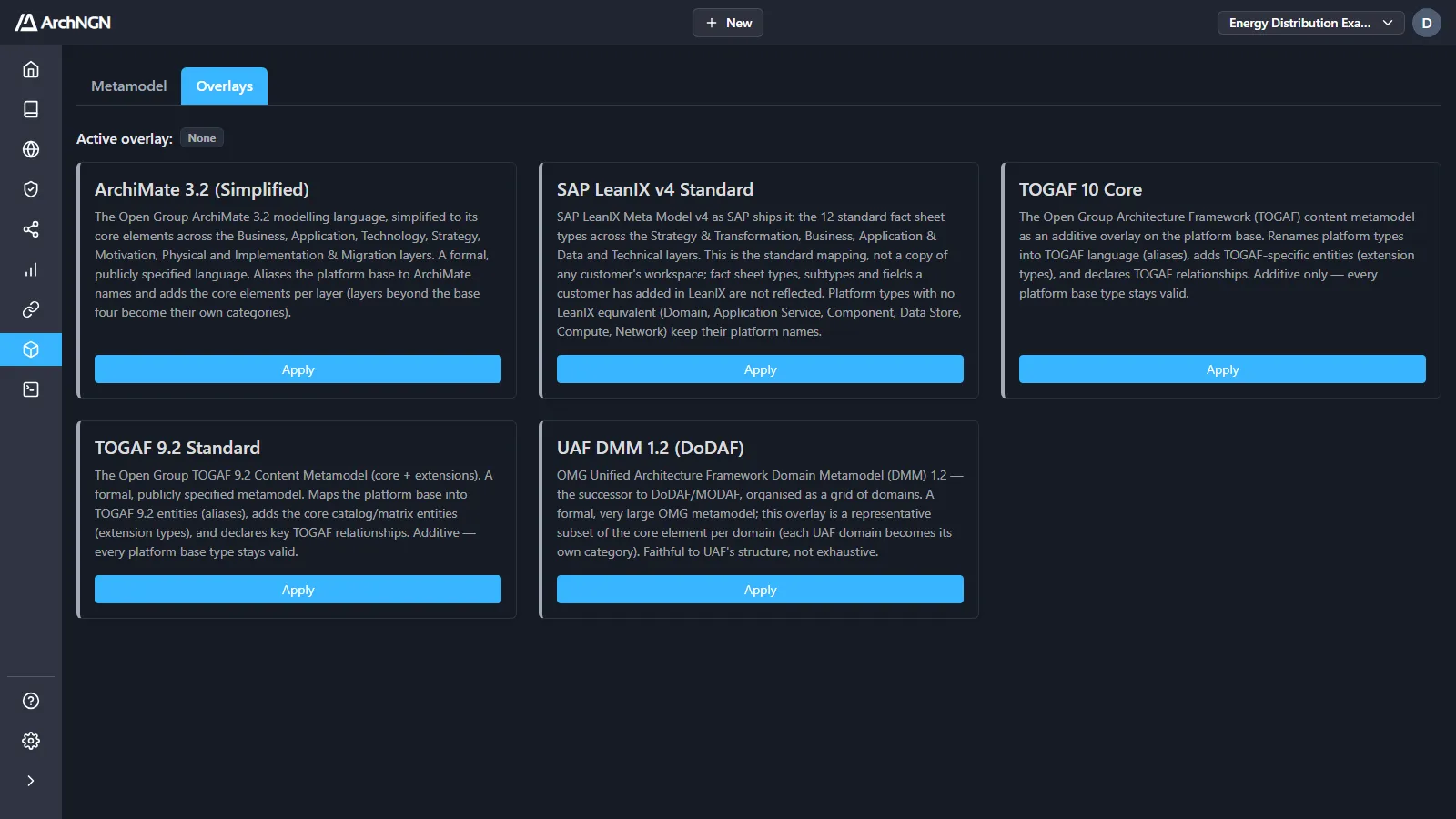Click the New button
1456x819 pixels.
pyautogui.click(x=728, y=23)
